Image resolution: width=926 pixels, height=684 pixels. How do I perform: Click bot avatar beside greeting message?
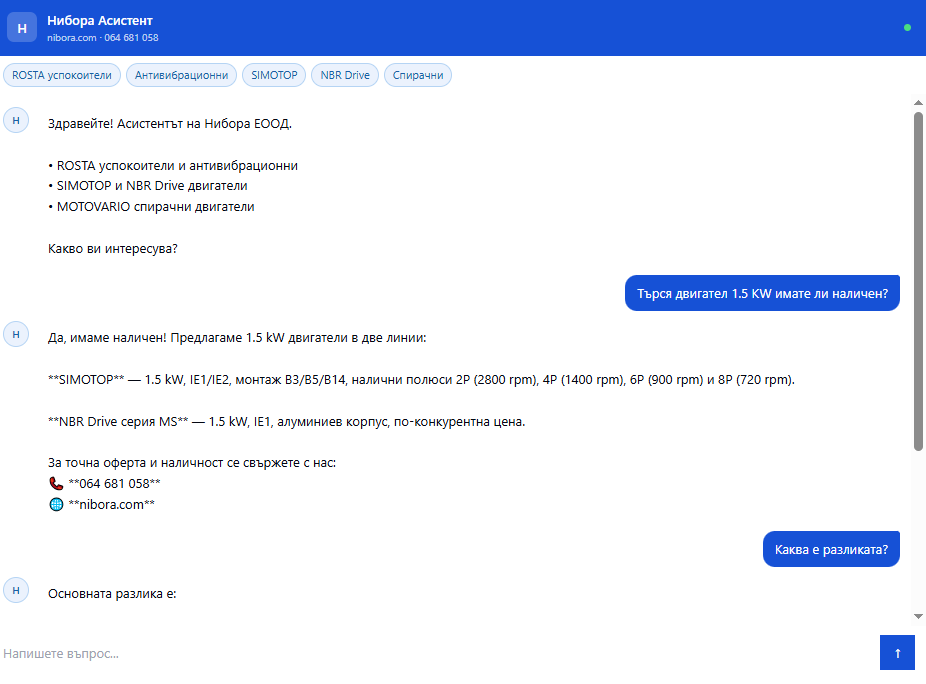[x=16, y=120]
